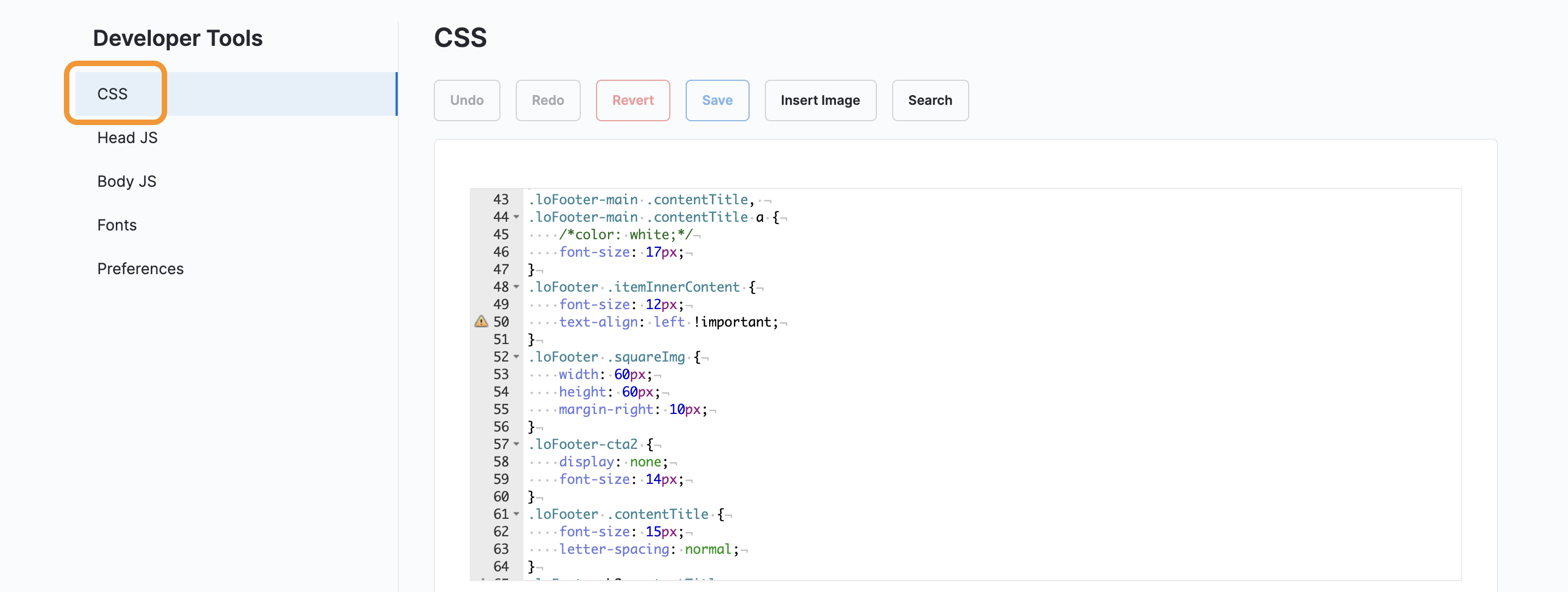
Task: Collapse the .loFooter-cta2 rule block
Action: (x=516, y=445)
